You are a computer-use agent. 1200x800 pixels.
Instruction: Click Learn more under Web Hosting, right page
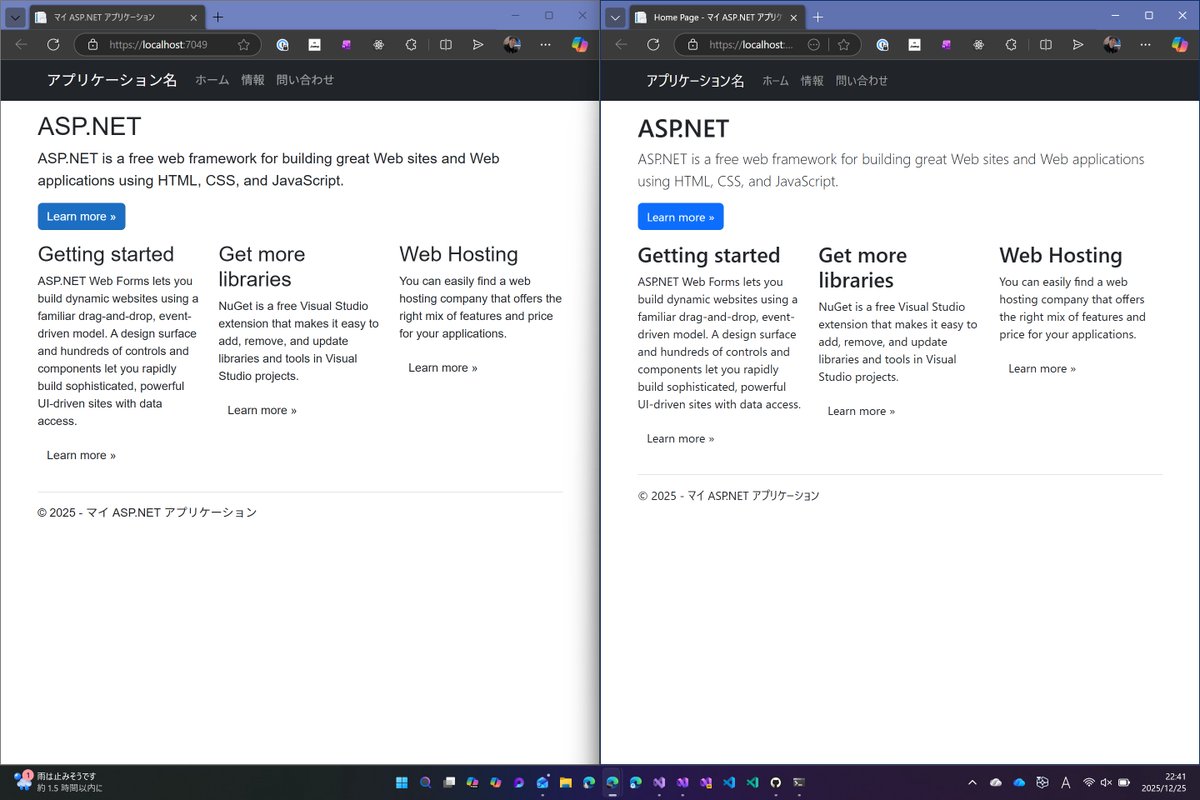click(x=1042, y=369)
